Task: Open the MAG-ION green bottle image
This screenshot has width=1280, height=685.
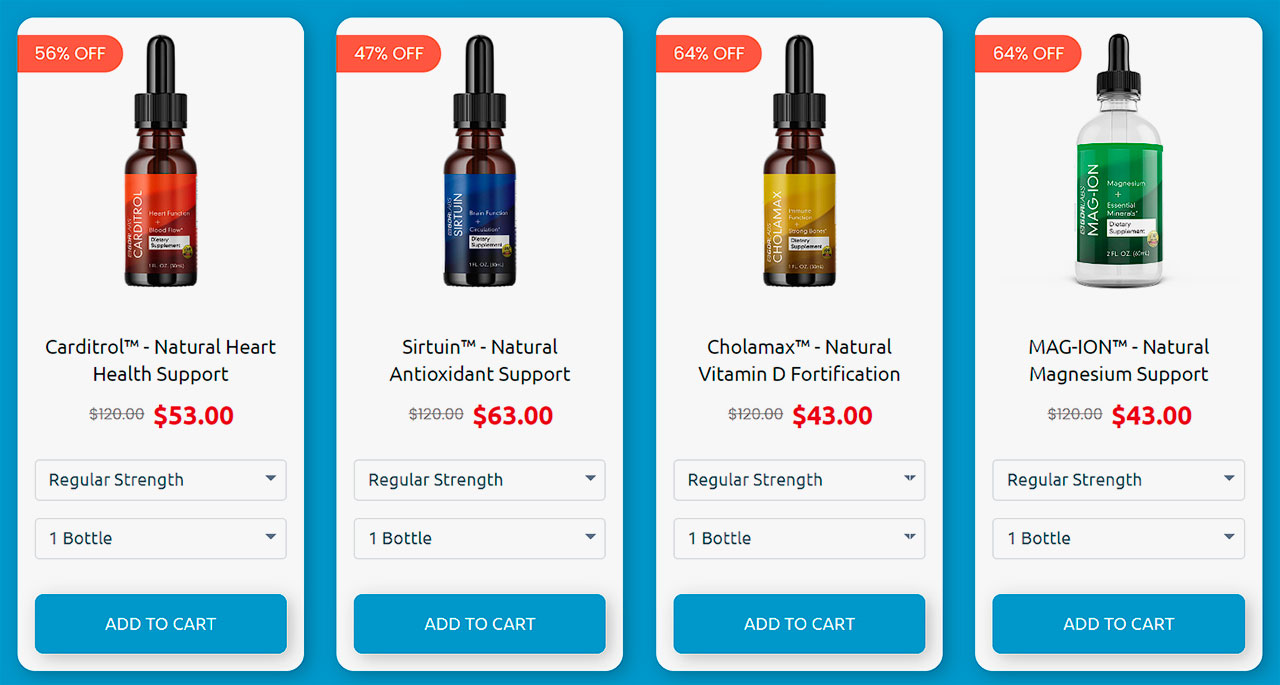Action: (x=1119, y=161)
